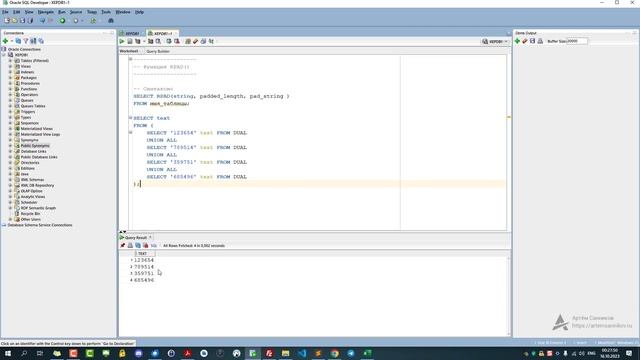Open Telegram from the taskbar
This screenshot has width=640, height=360.
351,353
